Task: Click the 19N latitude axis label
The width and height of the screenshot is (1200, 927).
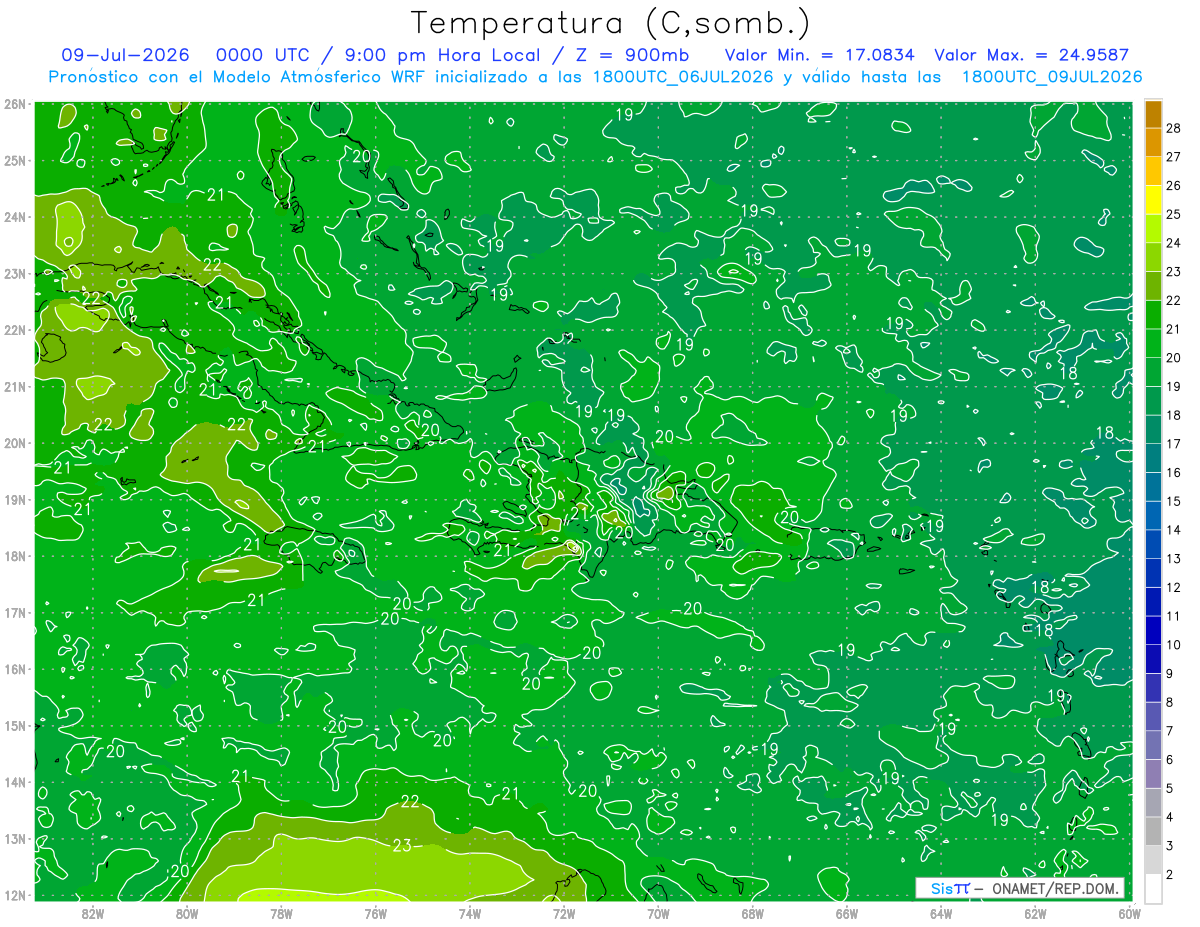Action: click(x=15, y=500)
